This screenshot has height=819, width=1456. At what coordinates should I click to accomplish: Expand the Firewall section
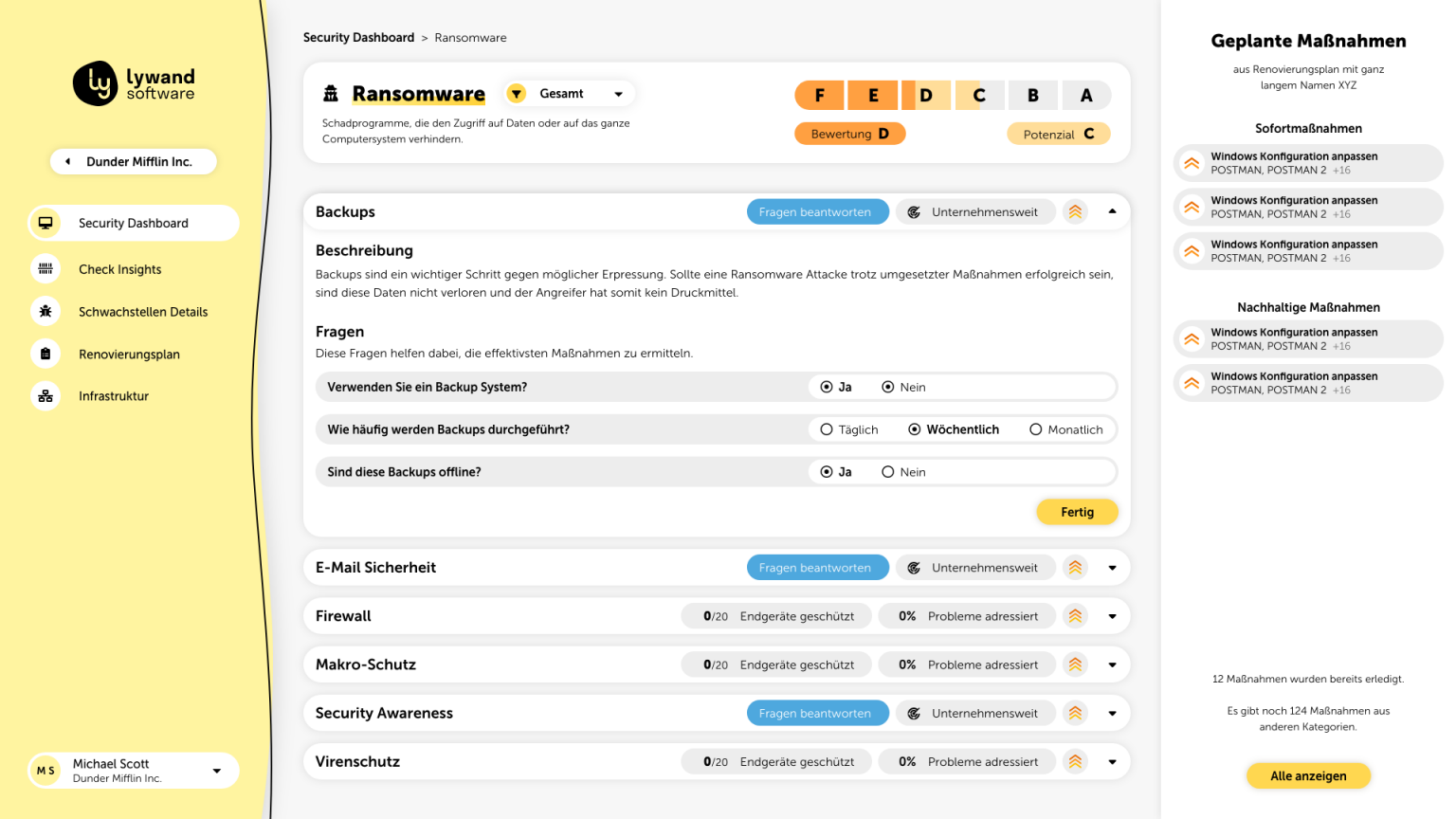point(1112,616)
